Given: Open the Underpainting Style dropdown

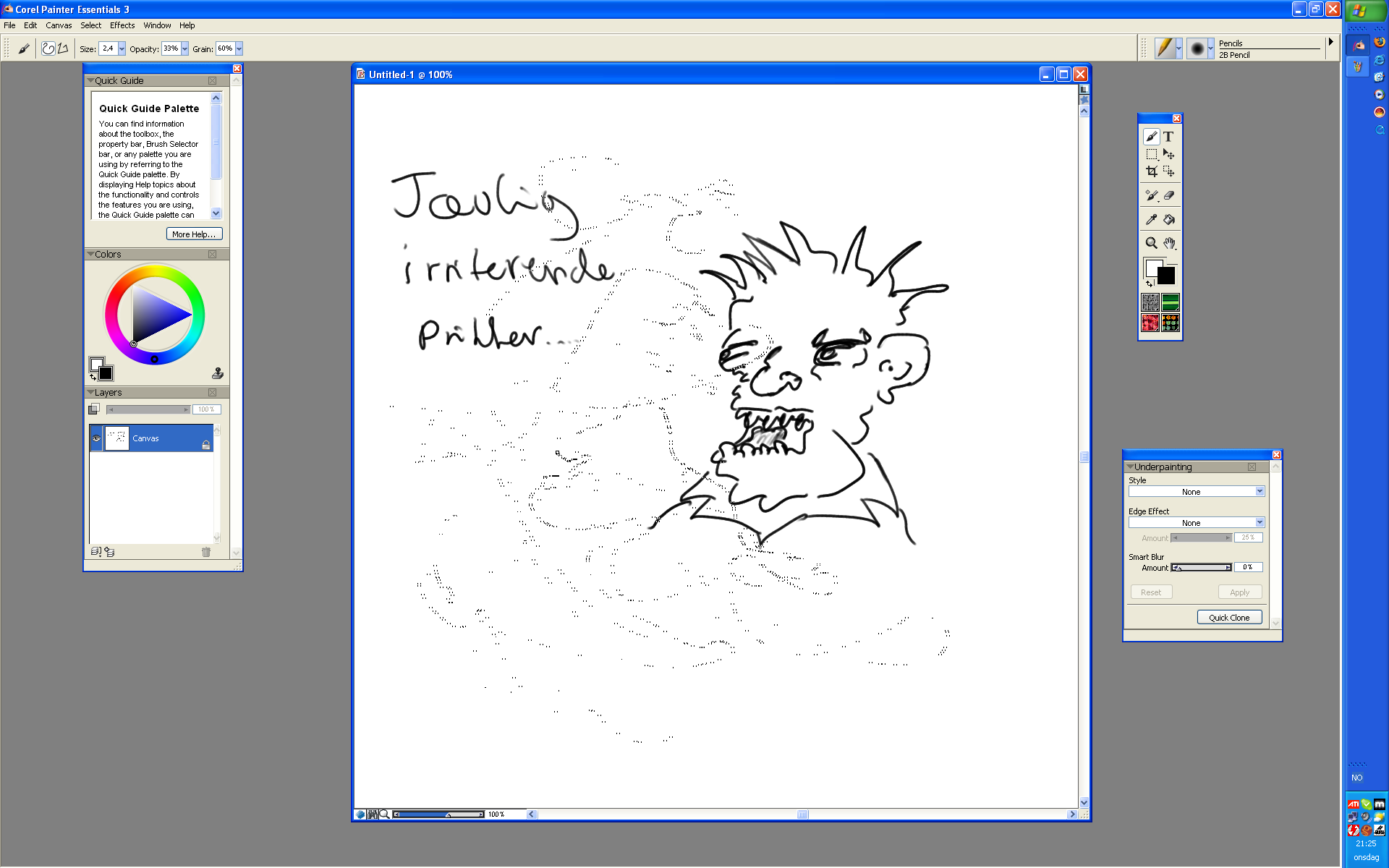Looking at the screenshot, I should [x=1260, y=492].
